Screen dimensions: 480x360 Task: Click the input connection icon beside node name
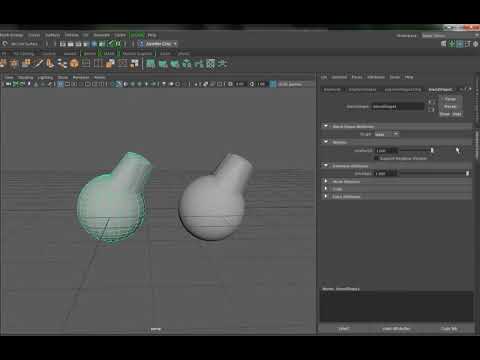[432, 102]
